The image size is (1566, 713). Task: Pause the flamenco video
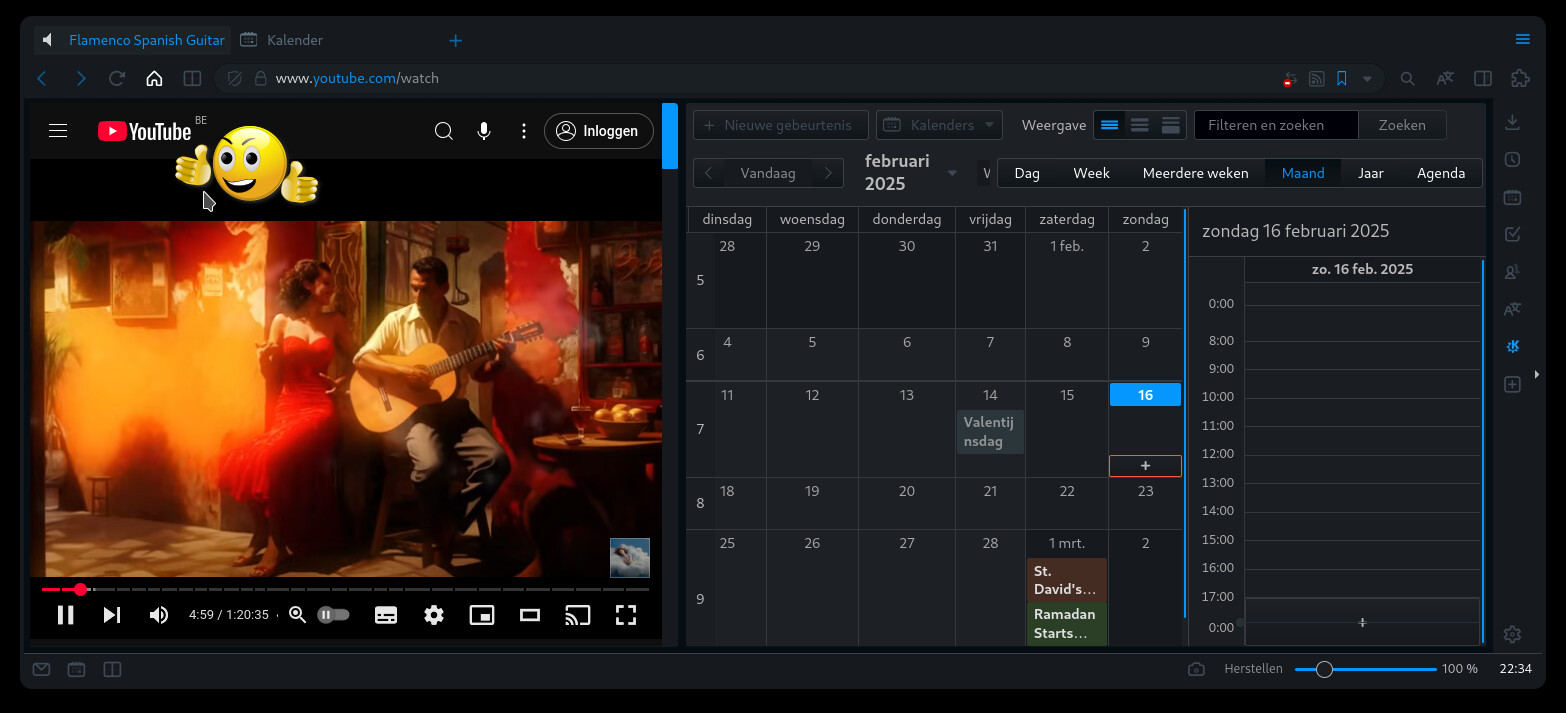click(65, 615)
